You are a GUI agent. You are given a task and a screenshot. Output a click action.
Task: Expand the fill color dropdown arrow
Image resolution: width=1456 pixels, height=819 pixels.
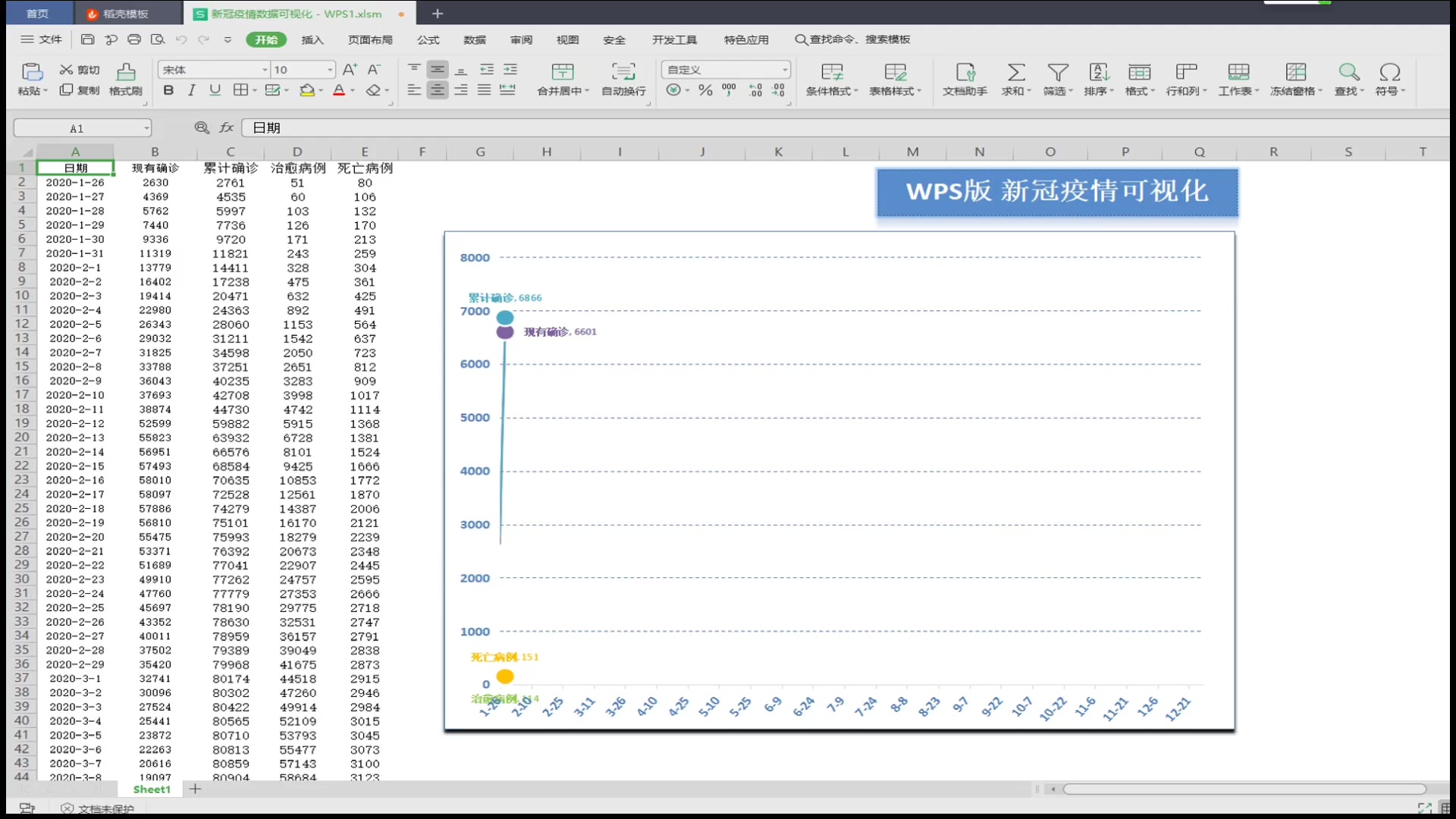coord(321,91)
